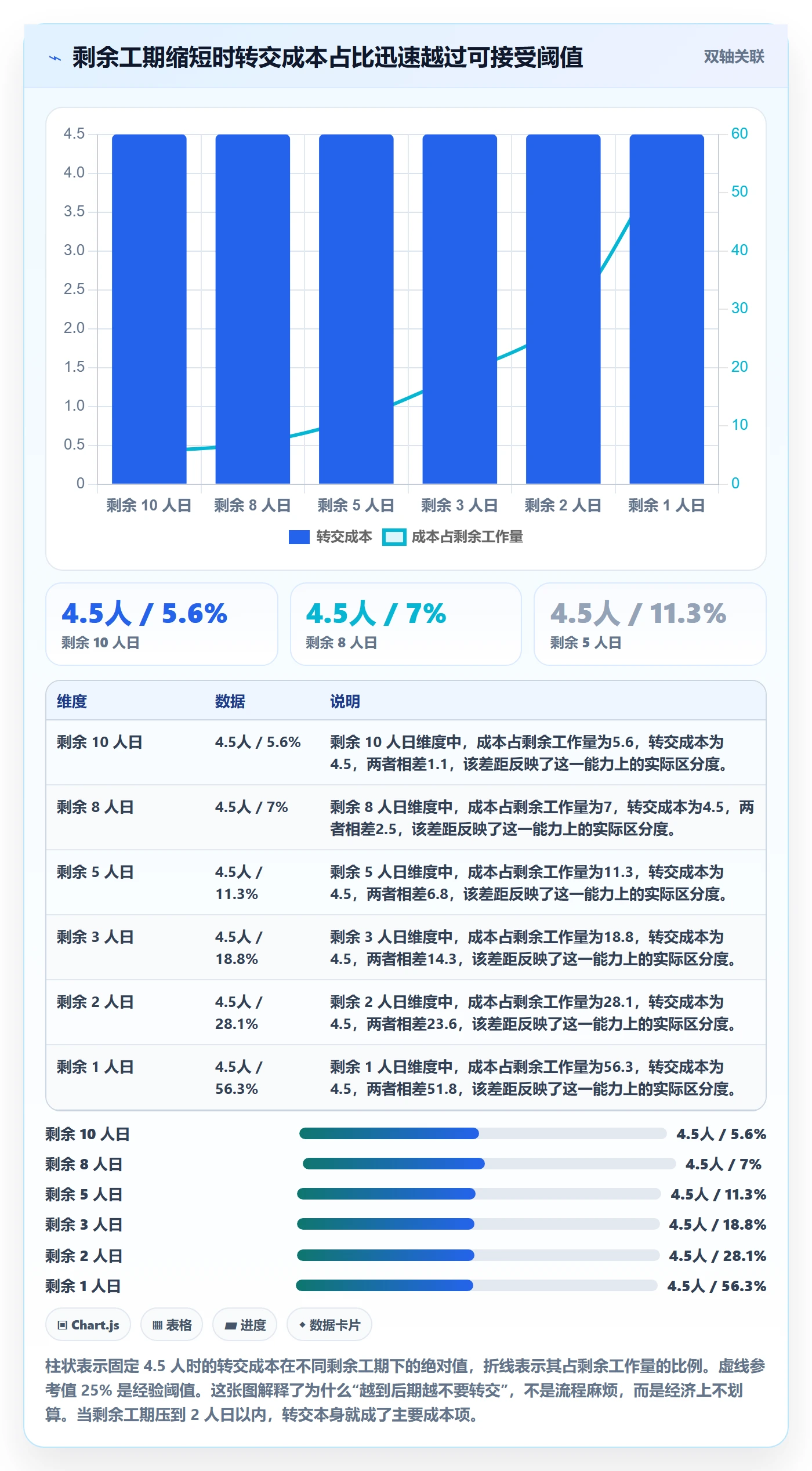Click progress bar for 剩余 8 人日
Image resolution: width=812 pixels, height=1471 pixels.
489,1163
